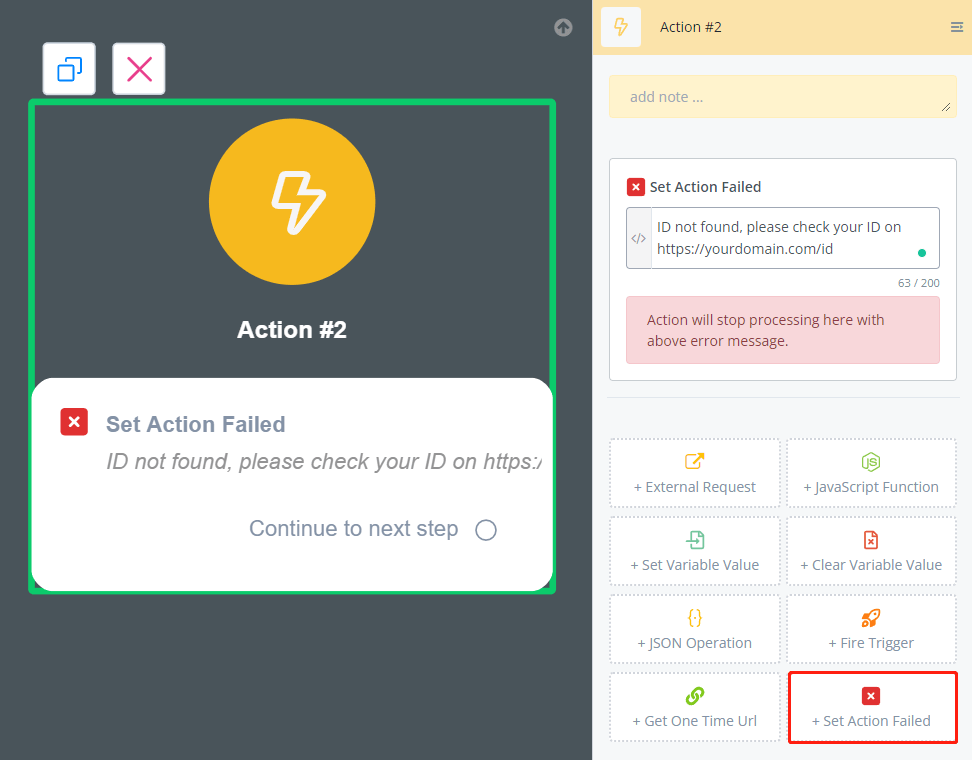Click the lightning bolt icon in panel header
This screenshot has height=760, width=972.
[x=620, y=27]
